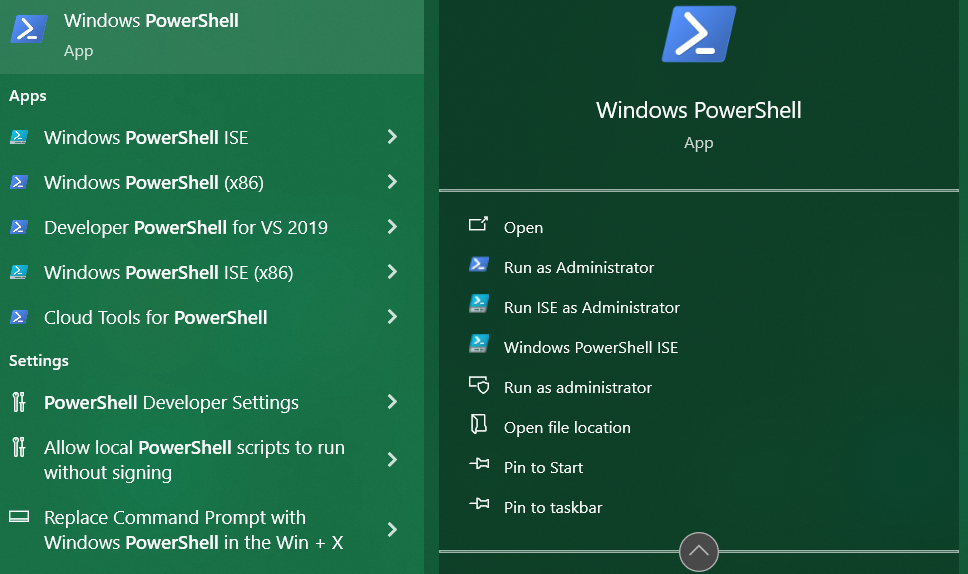Expand Allow local PowerShell scripts arrow
968x574 pixels.
click(392, 460)
